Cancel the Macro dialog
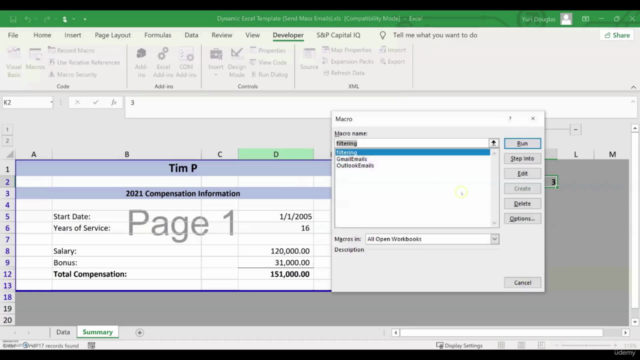This screenshot has width=640, height=360. 522,282
